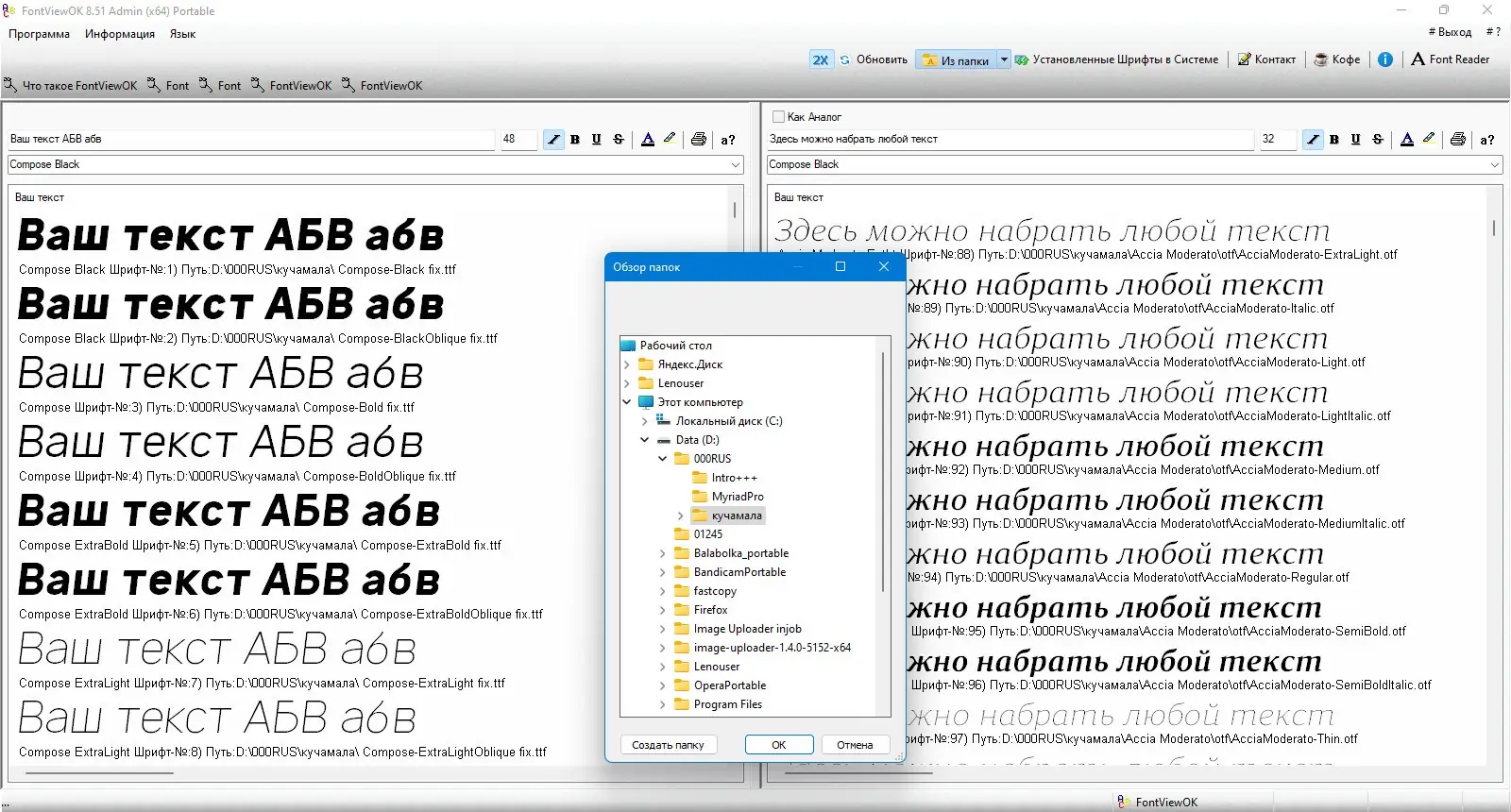Click the first Font link in the links bar
Viewport: 1511px width, 812px height.
[168, 86]
